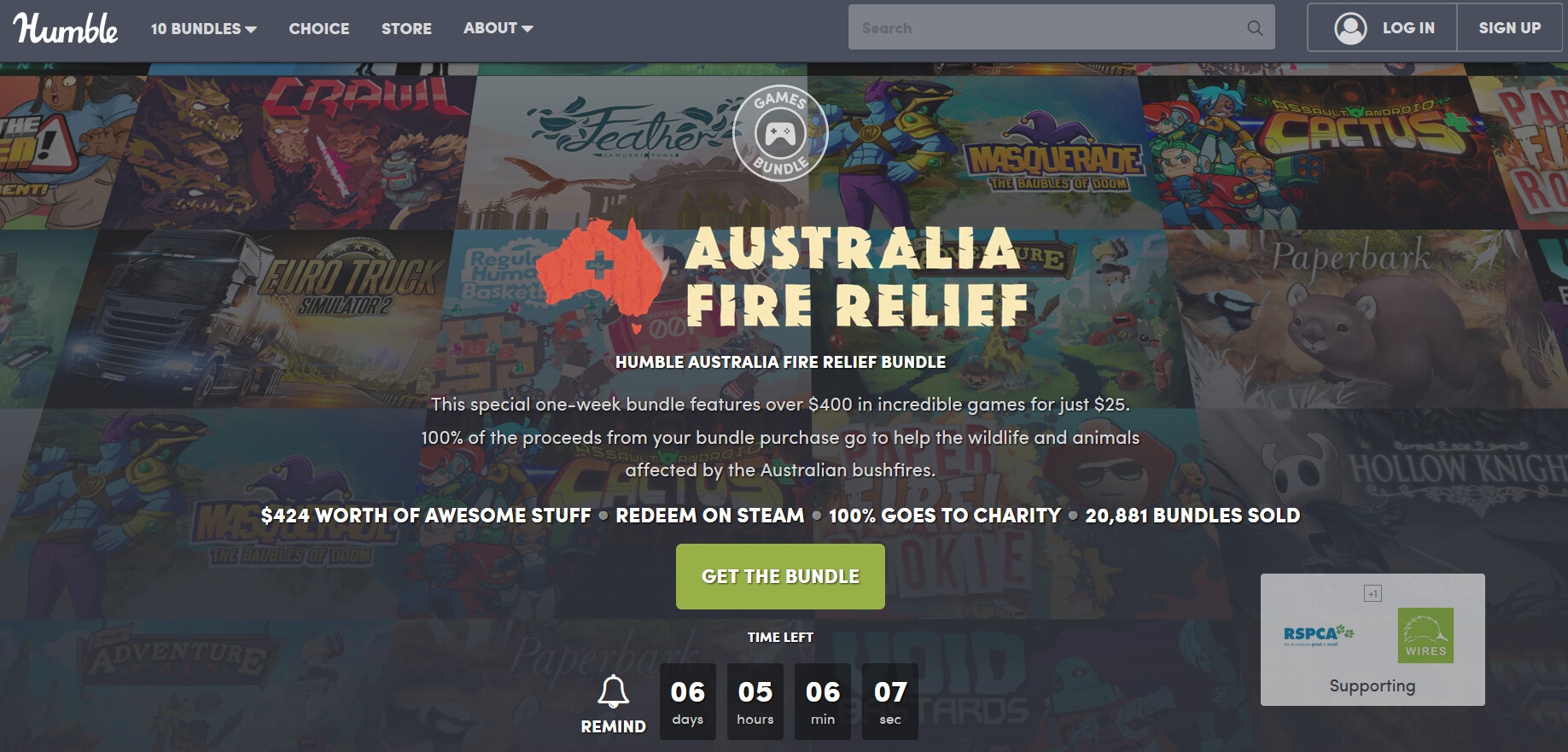Open the Choice page

pos(319,28)
